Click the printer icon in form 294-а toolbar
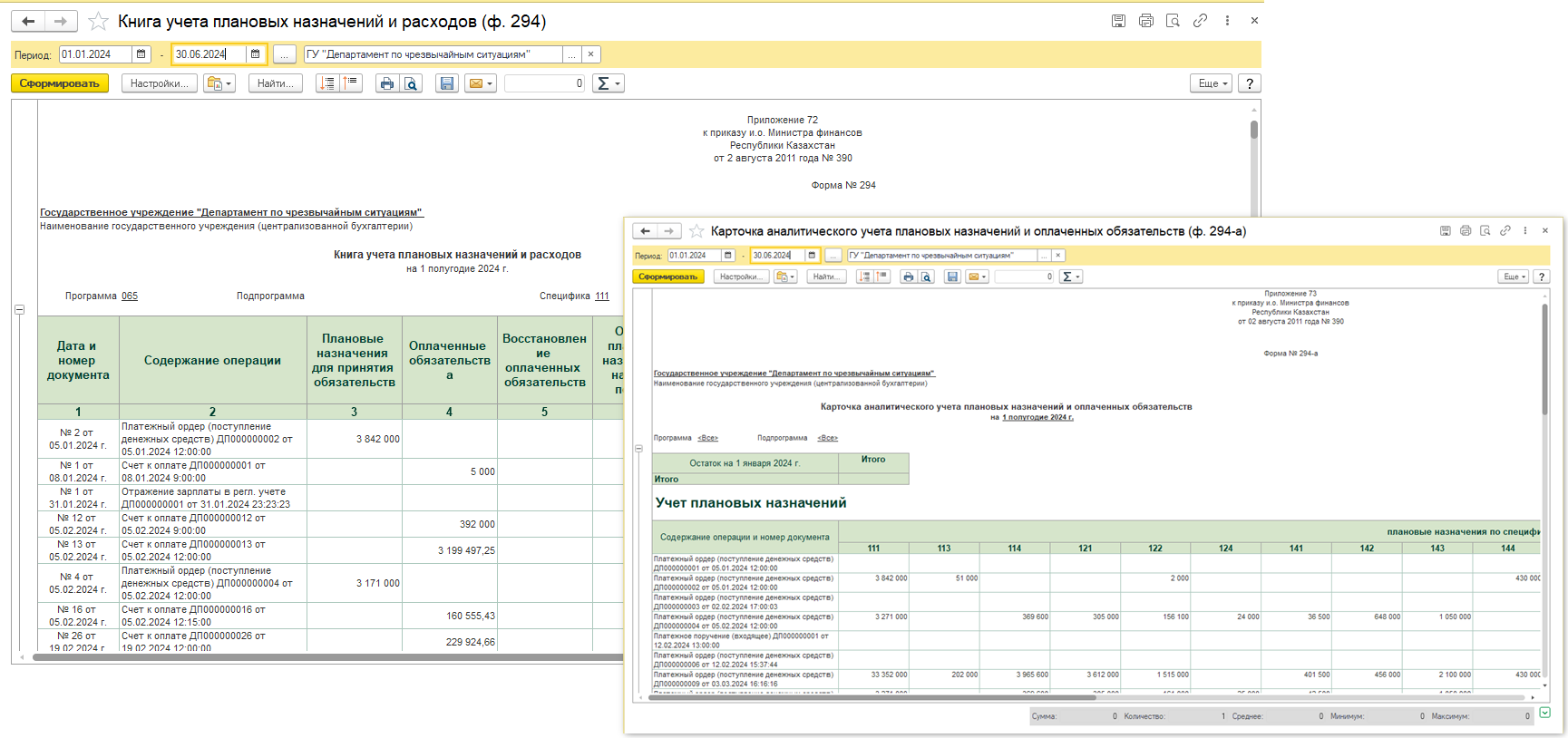This screenshot has width=1568, height=738. pos(908,277)
